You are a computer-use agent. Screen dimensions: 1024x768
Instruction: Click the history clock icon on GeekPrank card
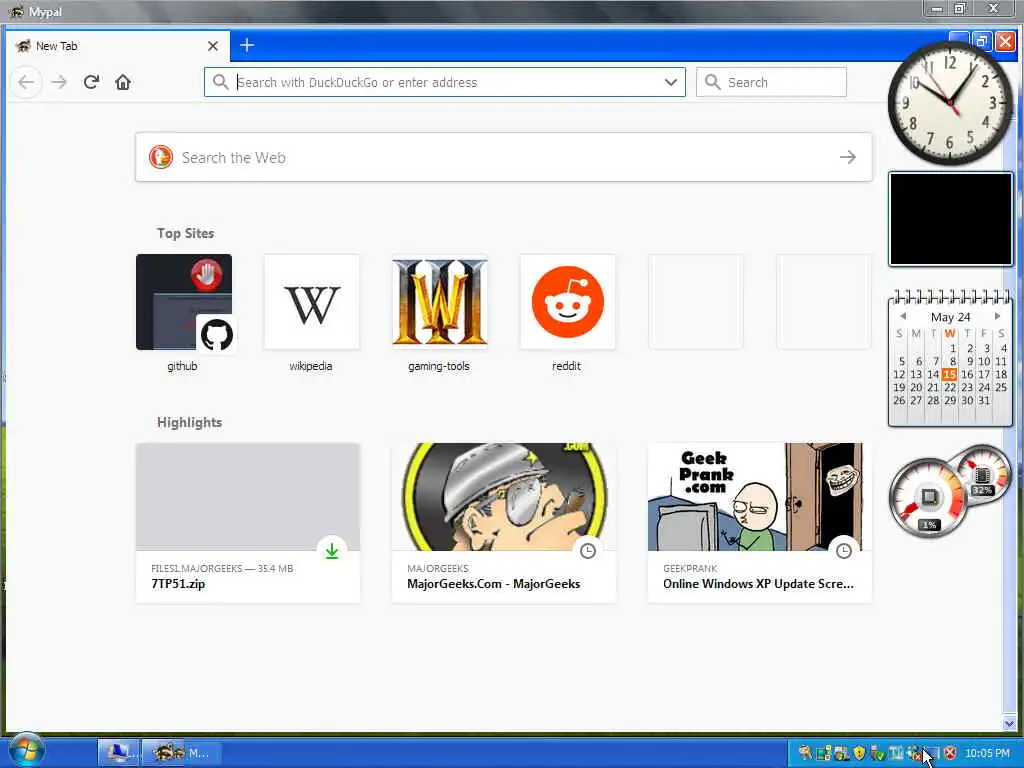[x=844, y=551]
